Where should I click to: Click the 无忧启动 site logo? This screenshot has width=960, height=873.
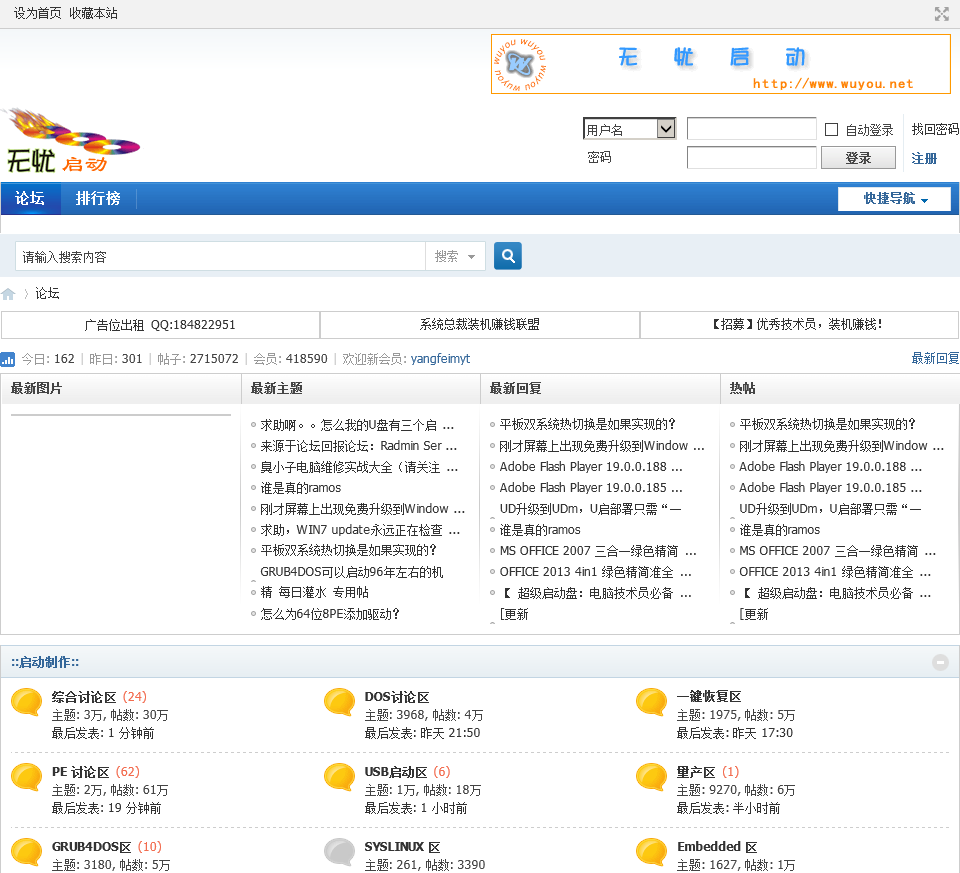[69, 141]
